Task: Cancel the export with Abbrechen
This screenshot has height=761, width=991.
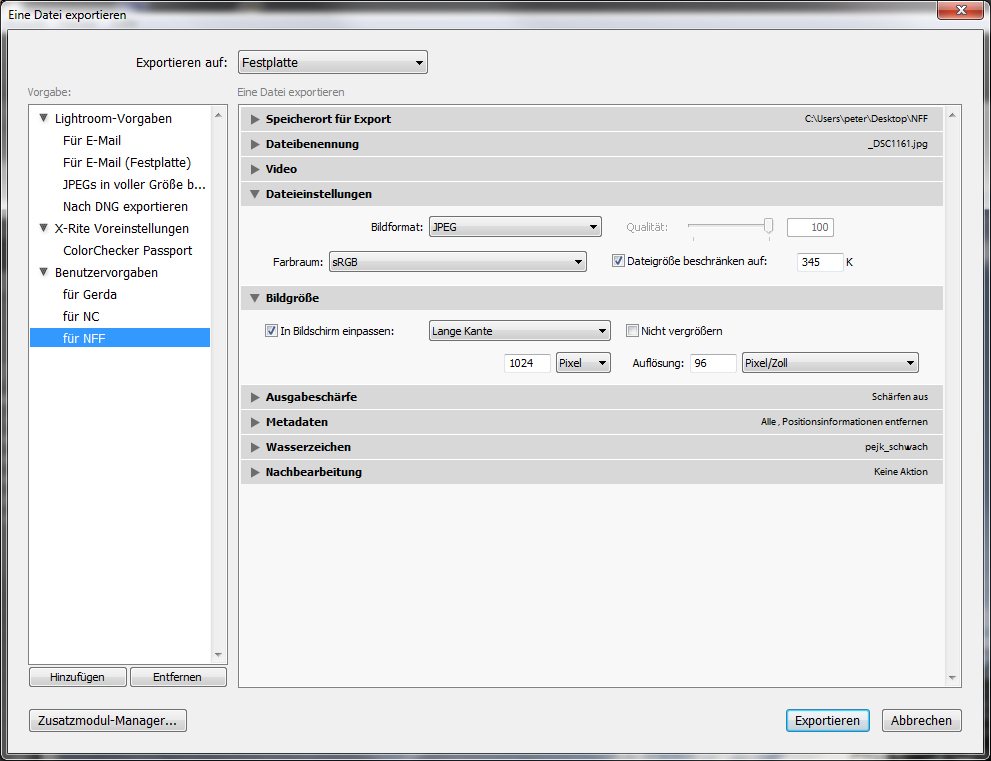Action: [921, 721]
